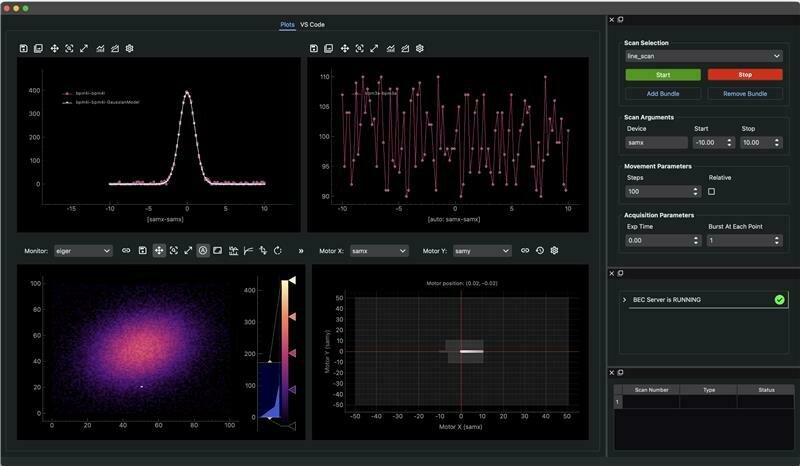
Task: Open the motor map history clock icon
Action: pos(540,251)
